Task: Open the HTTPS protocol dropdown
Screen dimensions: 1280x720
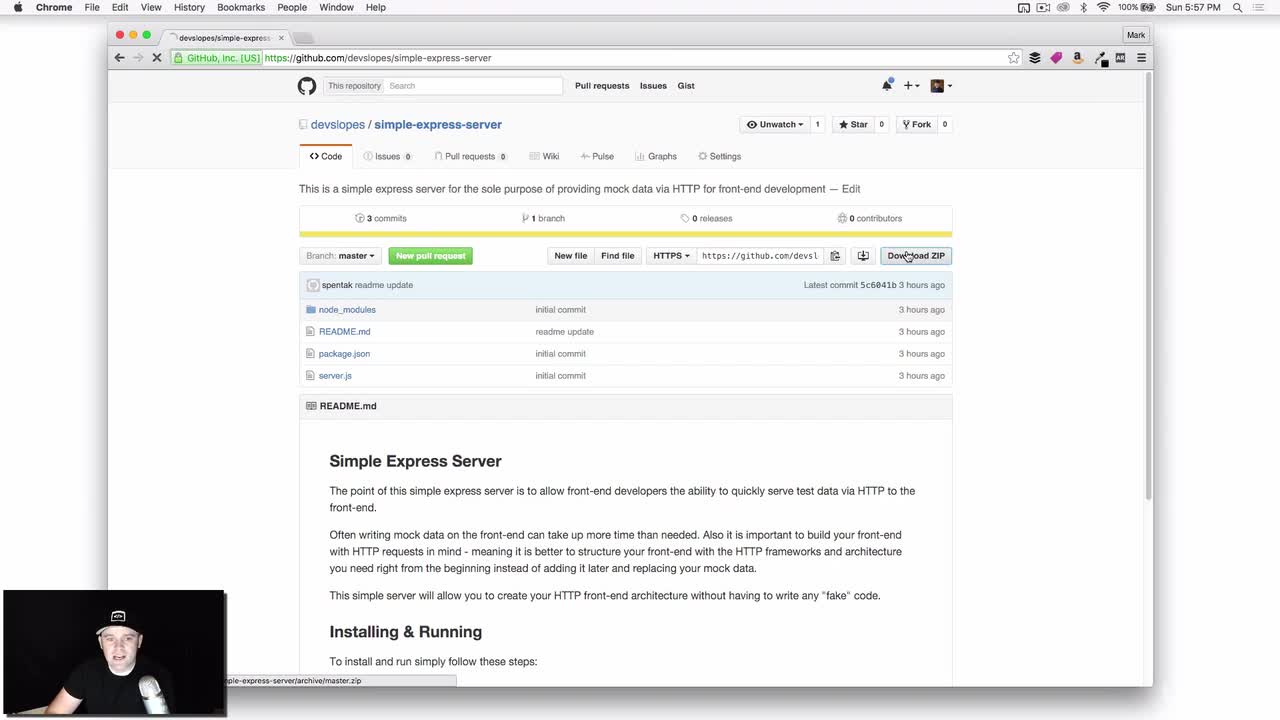Action: point(671,256)
